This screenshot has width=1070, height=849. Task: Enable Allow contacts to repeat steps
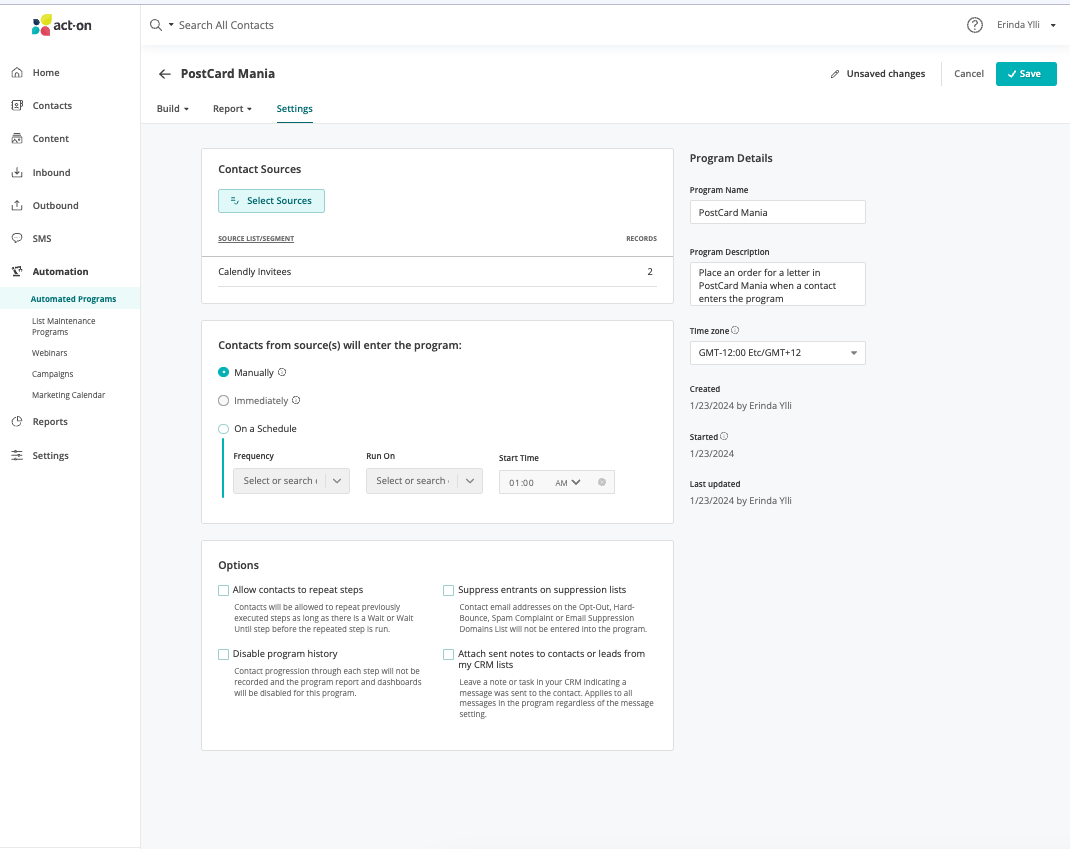223,590
